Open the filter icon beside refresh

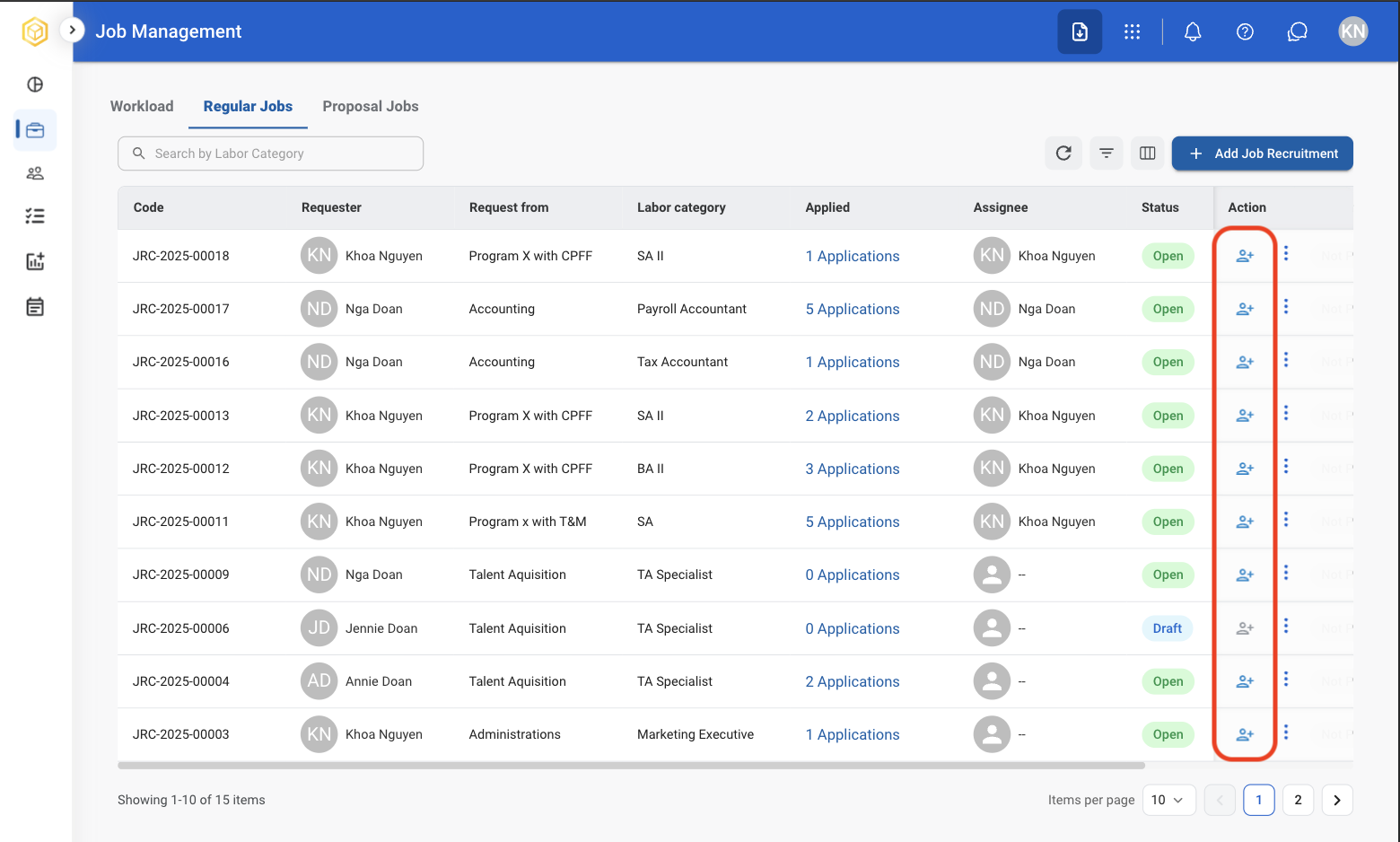click(x=1107, y=153)
